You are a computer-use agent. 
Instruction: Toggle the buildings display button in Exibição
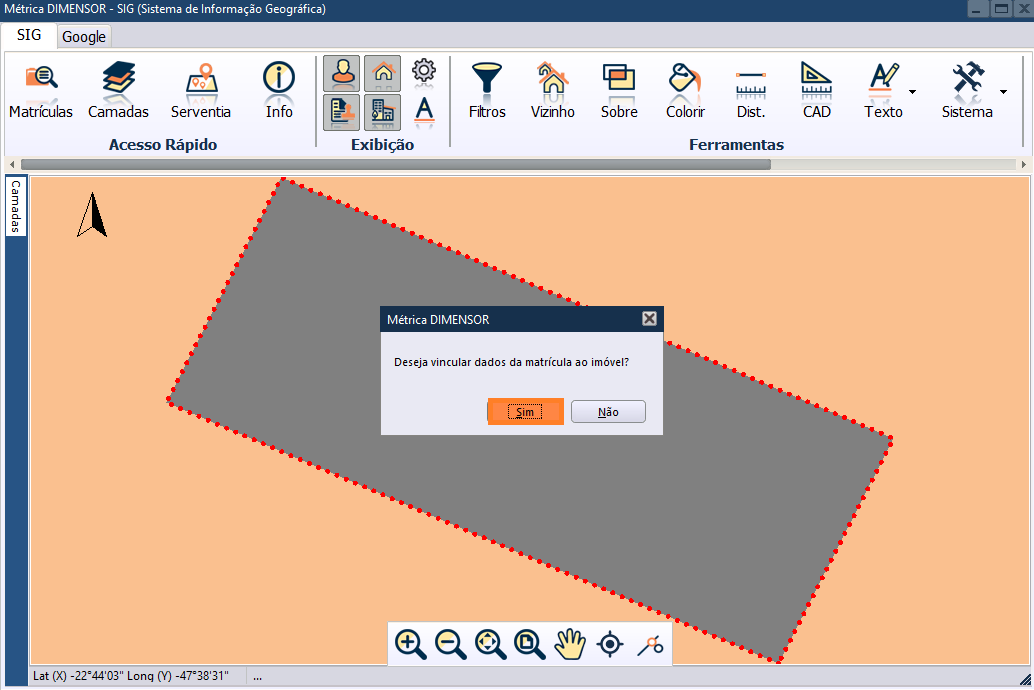pyautogui.click(x=382, y=112)
